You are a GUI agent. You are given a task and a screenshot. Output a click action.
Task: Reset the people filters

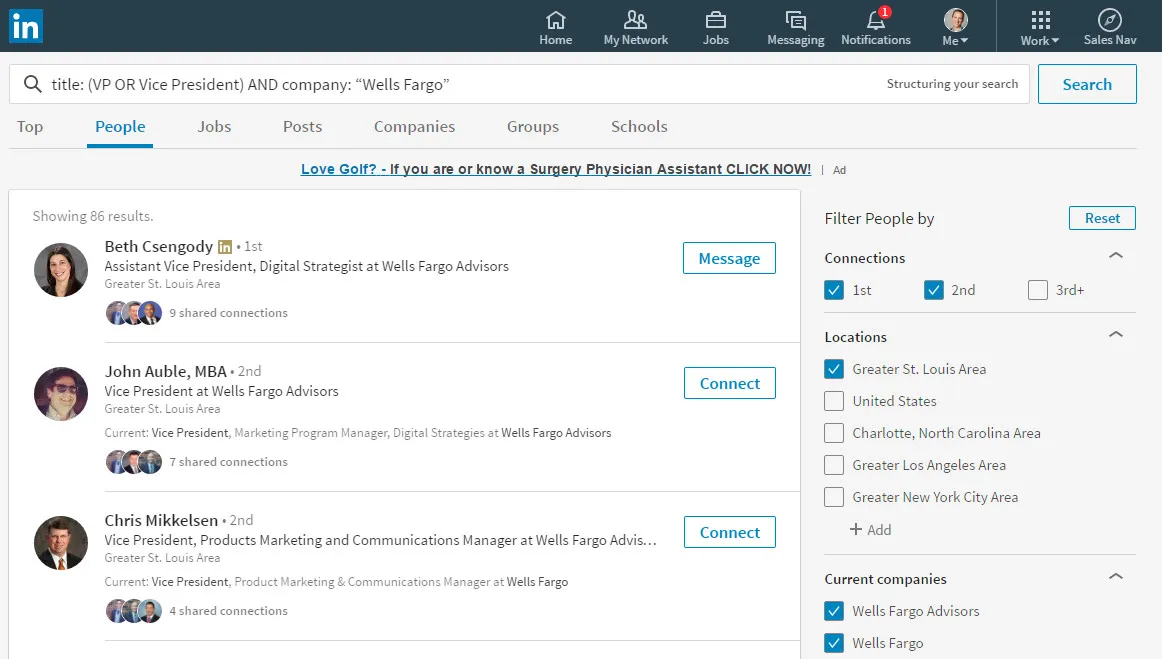pyautogui.click(x=1102, y=218)
